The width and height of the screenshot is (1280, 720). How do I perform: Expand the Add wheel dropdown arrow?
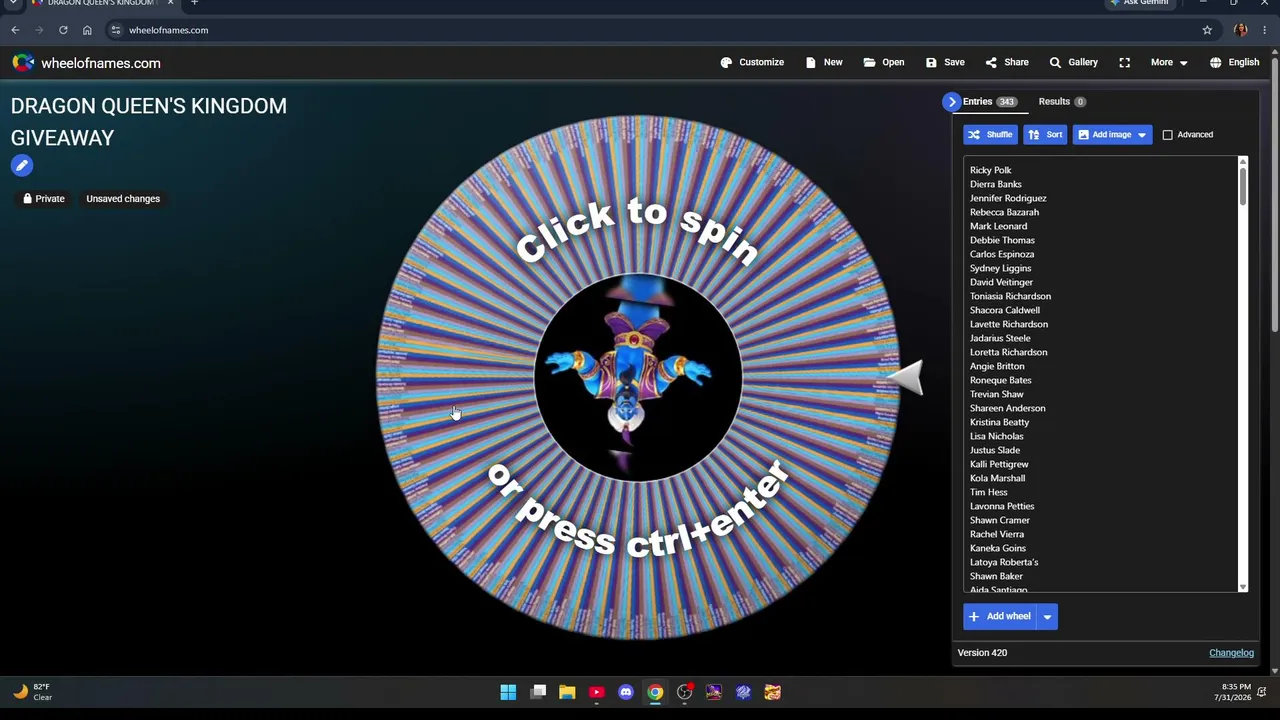pyautogui.click(x=1047, y=616)
